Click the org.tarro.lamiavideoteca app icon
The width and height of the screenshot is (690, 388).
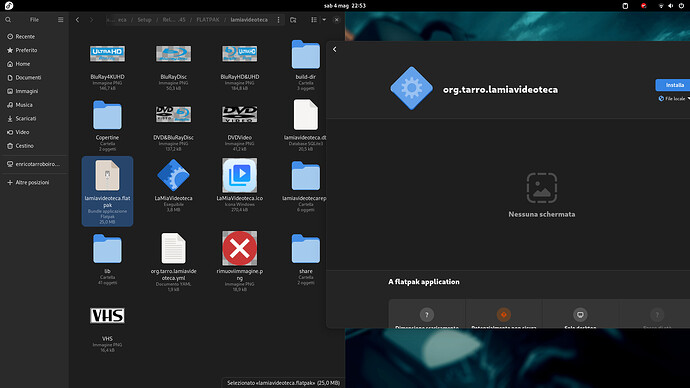coord(411,88)
